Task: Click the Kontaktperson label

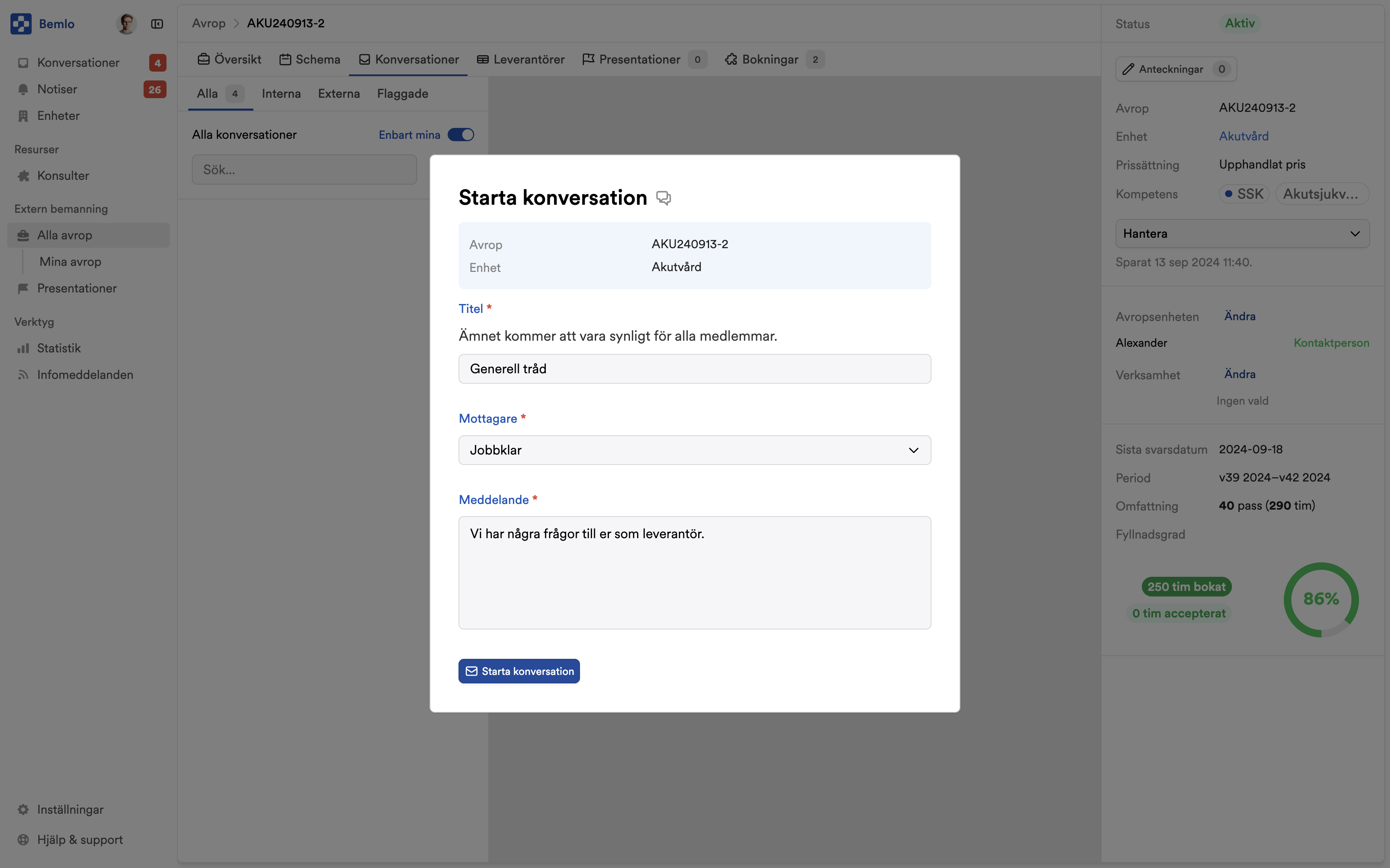Action: click(x=1331, y=343)
